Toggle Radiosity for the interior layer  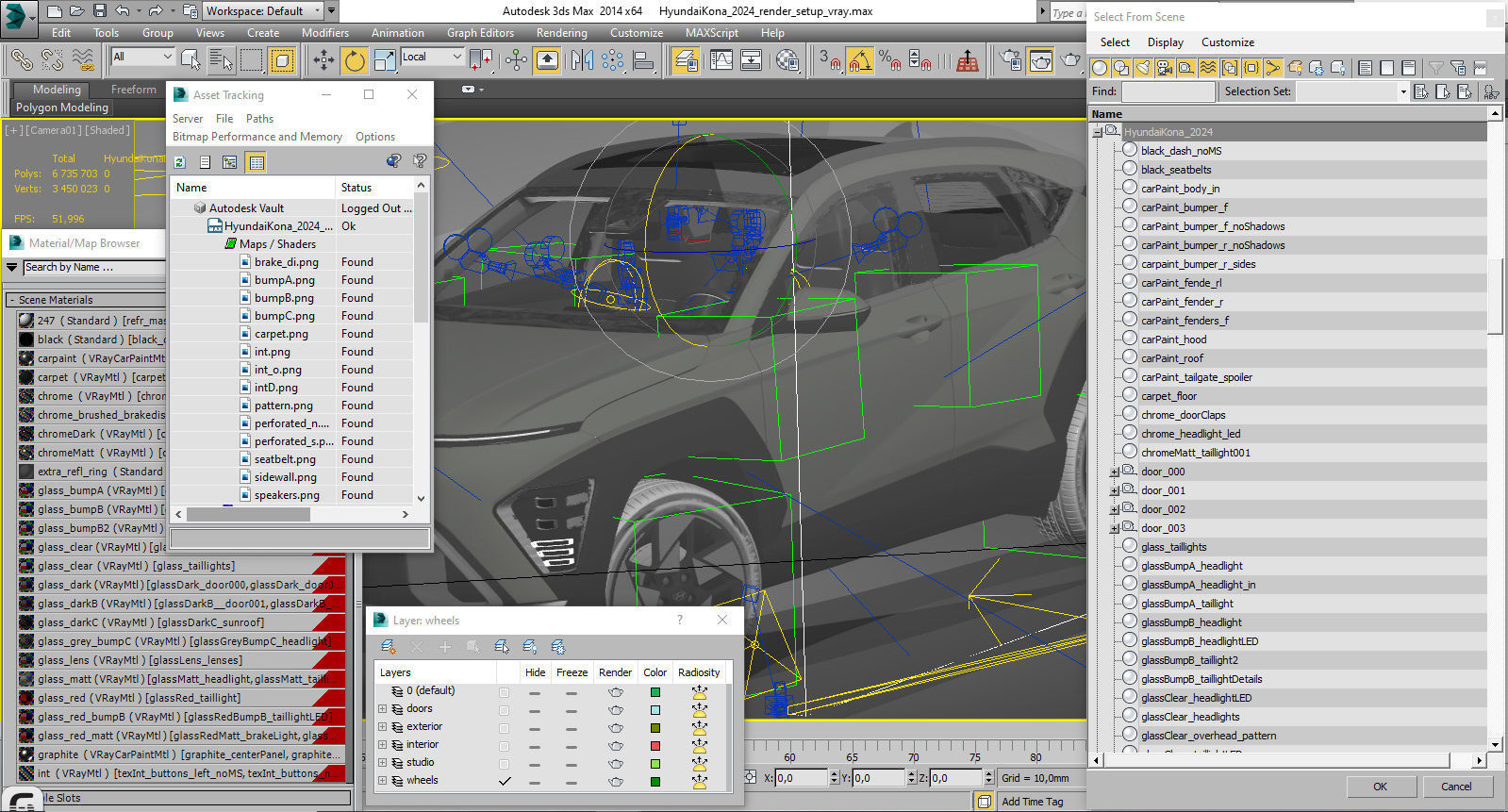699,746
